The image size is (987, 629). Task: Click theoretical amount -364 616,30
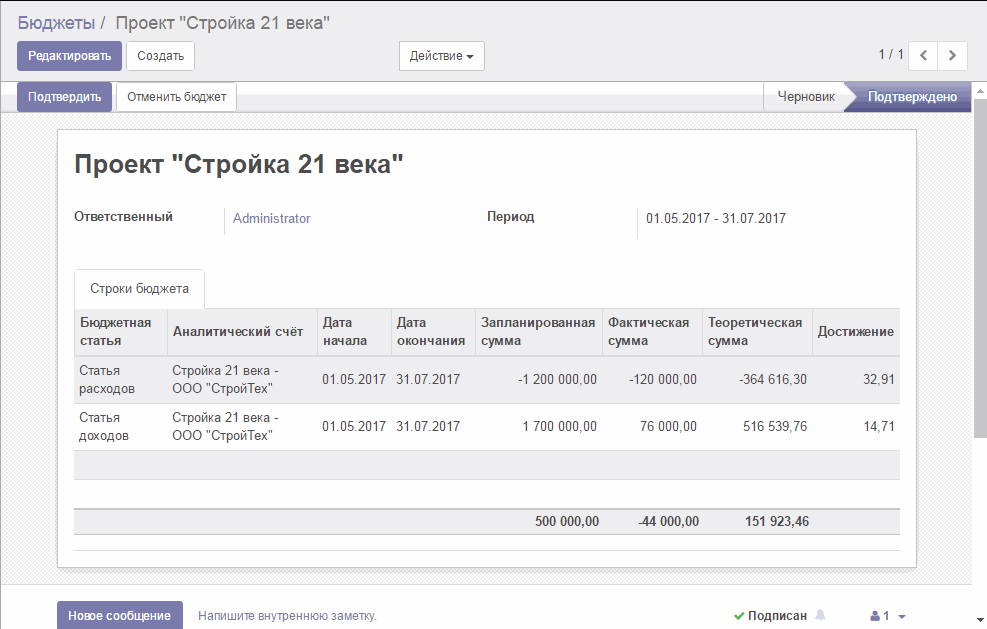pos(773,380)
